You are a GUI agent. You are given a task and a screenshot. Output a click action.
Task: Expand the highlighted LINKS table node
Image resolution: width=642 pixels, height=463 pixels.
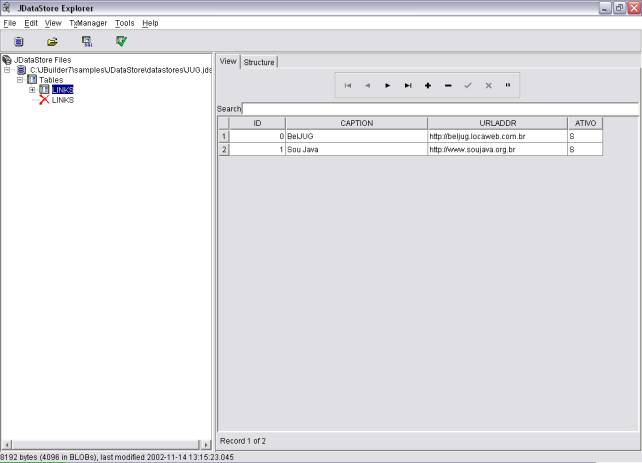click(x=32, y=90)
